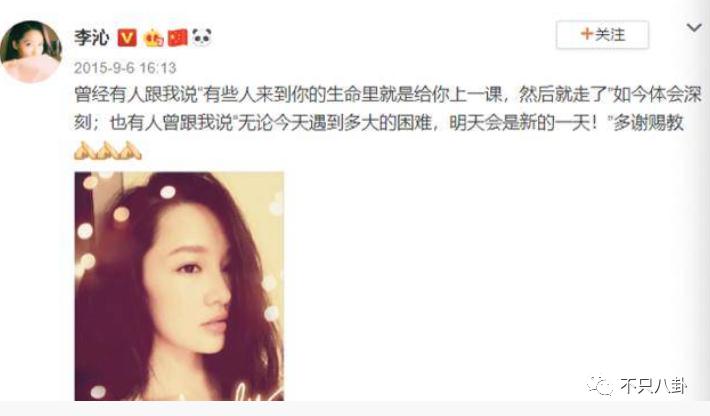Click the last praying hands emoji
The height and width of the screenshot is (416, 710).
130,150
